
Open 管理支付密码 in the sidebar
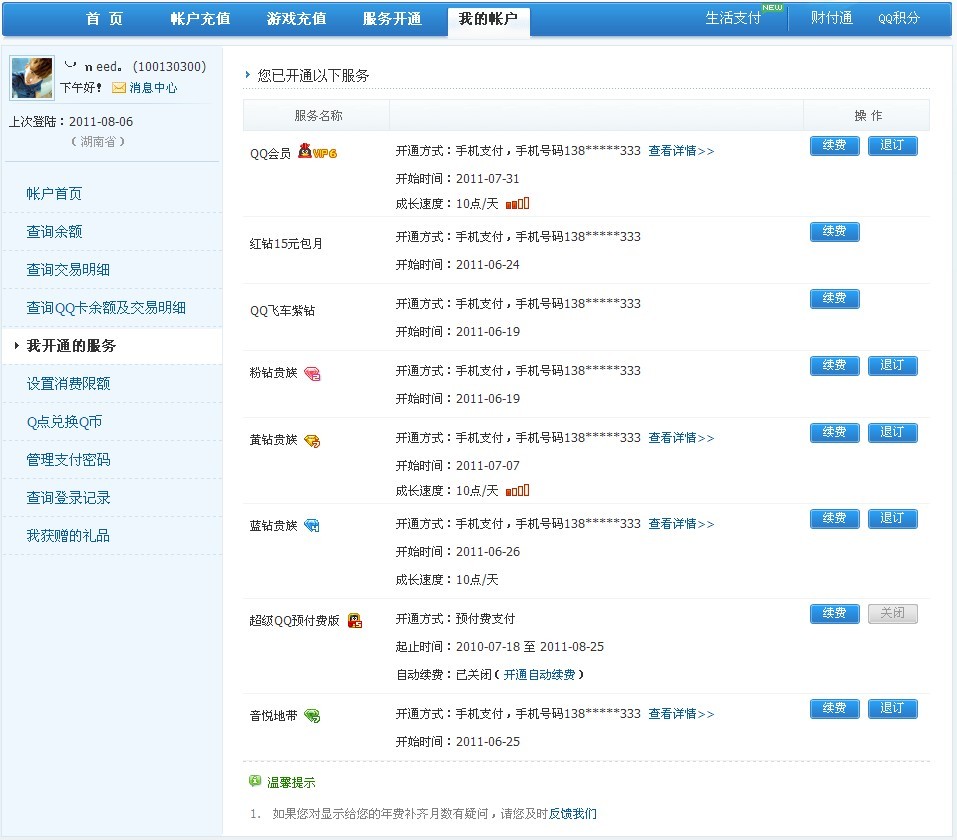(68, 460)
